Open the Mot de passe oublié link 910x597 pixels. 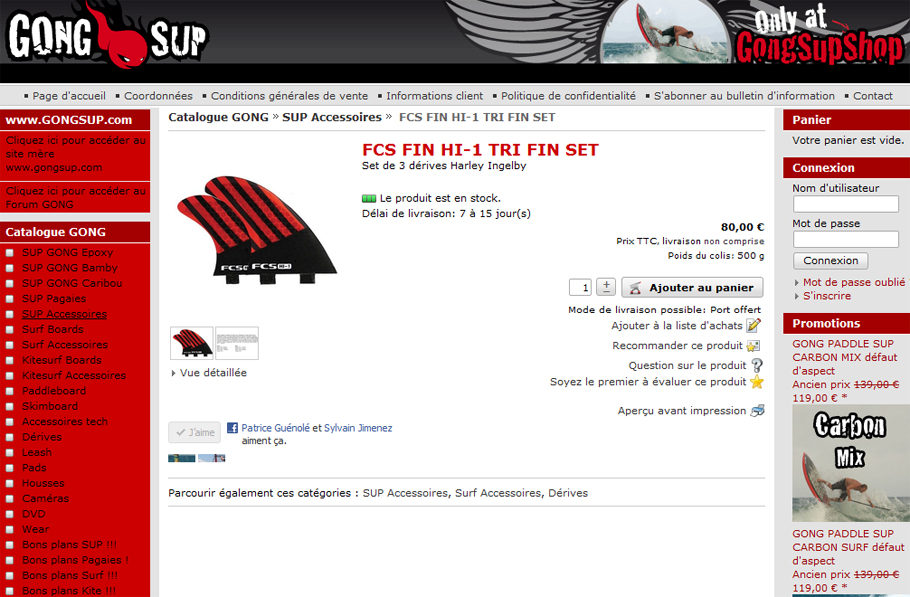click(854, 282)
